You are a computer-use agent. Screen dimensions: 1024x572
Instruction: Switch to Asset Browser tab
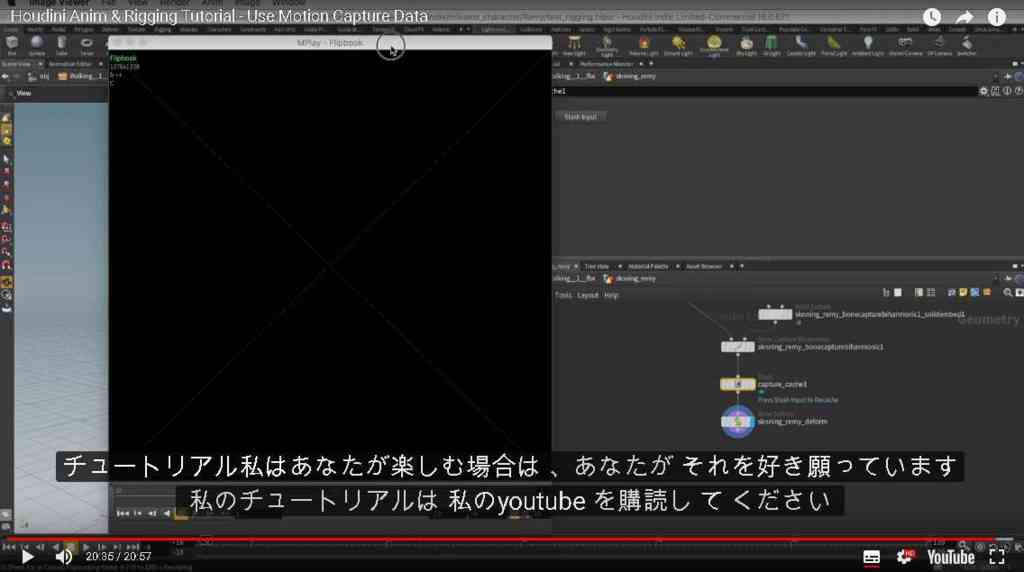pyautogui.click(x=703, y=266)
